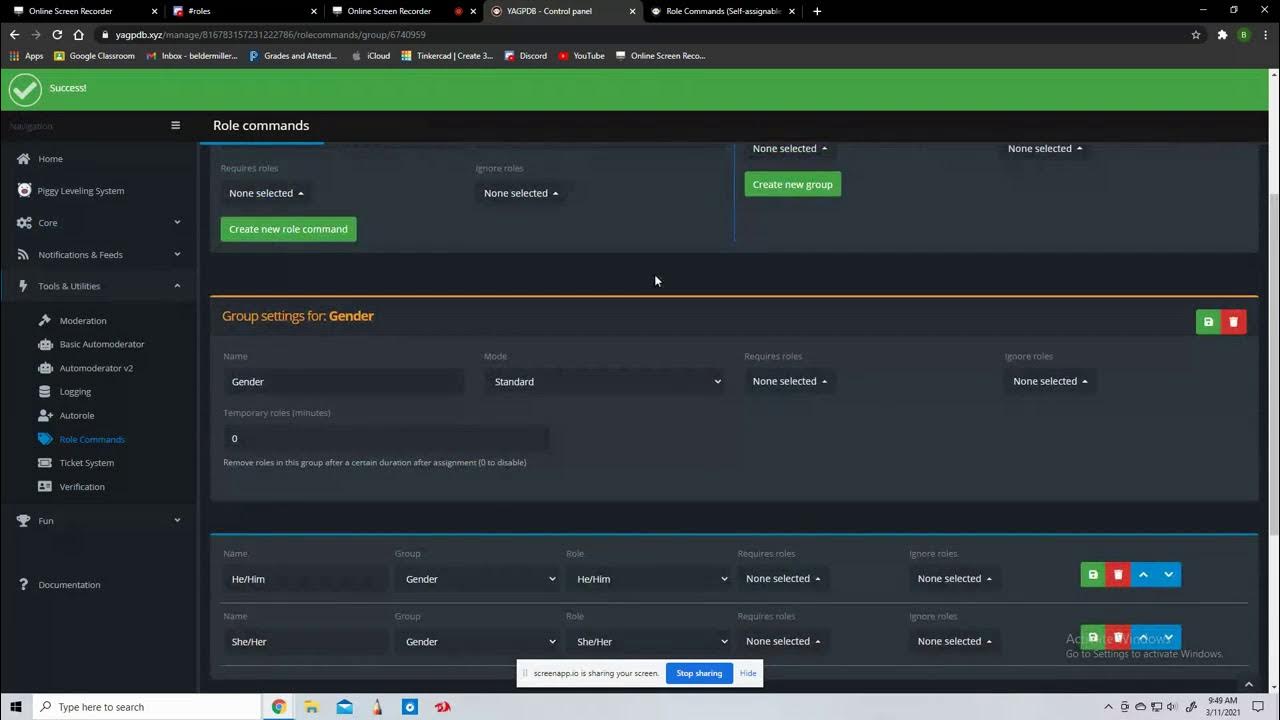Image resolution: width=1280 pixels, height=720 pixels.
Task: Open Discord bookmark
Action: click(x=526, y=56)
